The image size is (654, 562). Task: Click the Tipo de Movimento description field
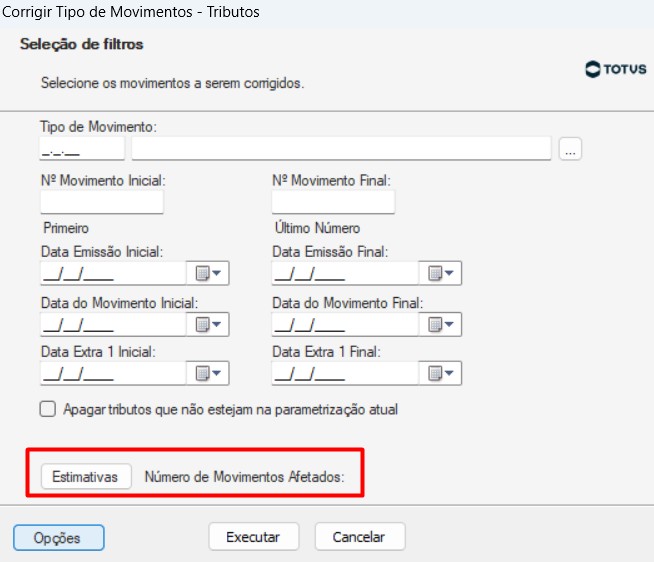[x=342, y=149]
